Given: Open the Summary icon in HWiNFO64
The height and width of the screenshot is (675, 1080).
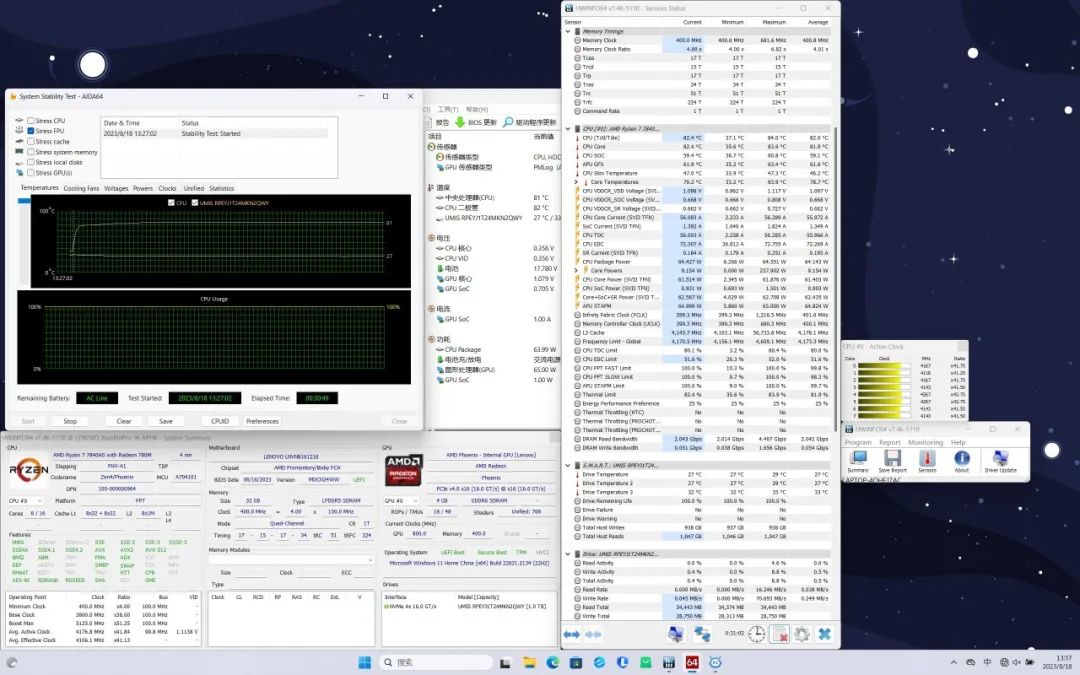Looking at the screenshot, I should 858,458.
